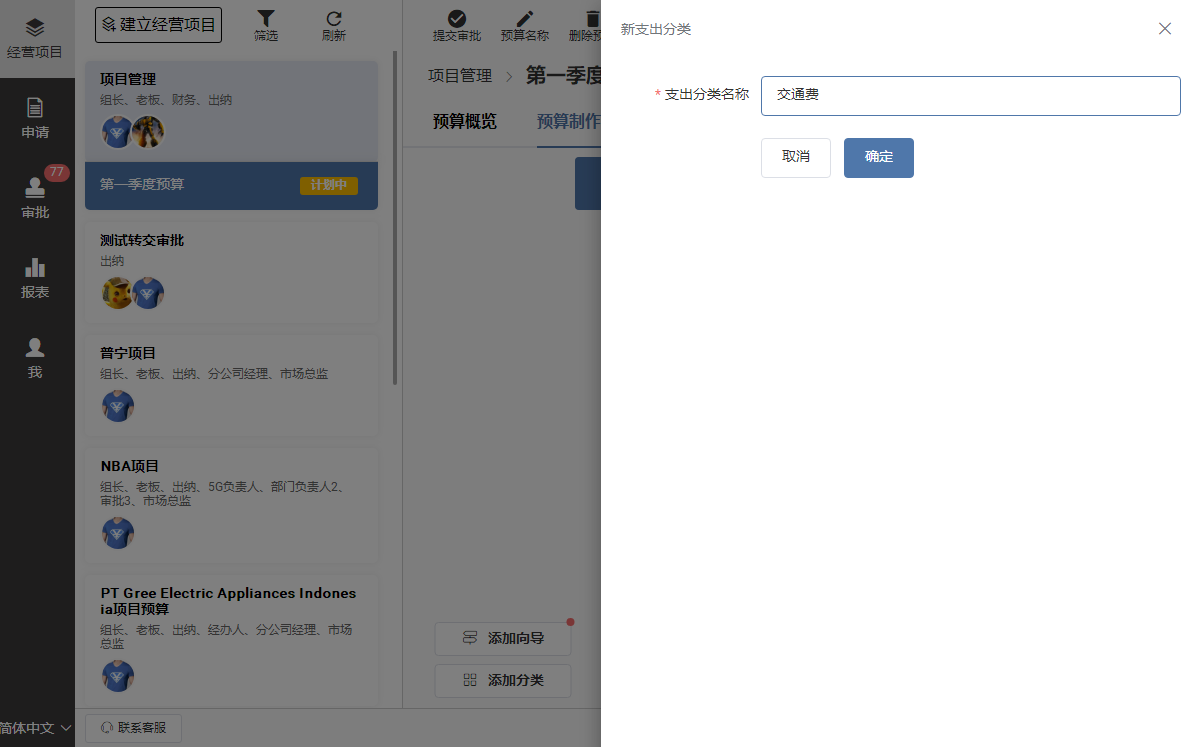
Task: Expand the 简体中文 language dropdown
Action: (37, 728)
